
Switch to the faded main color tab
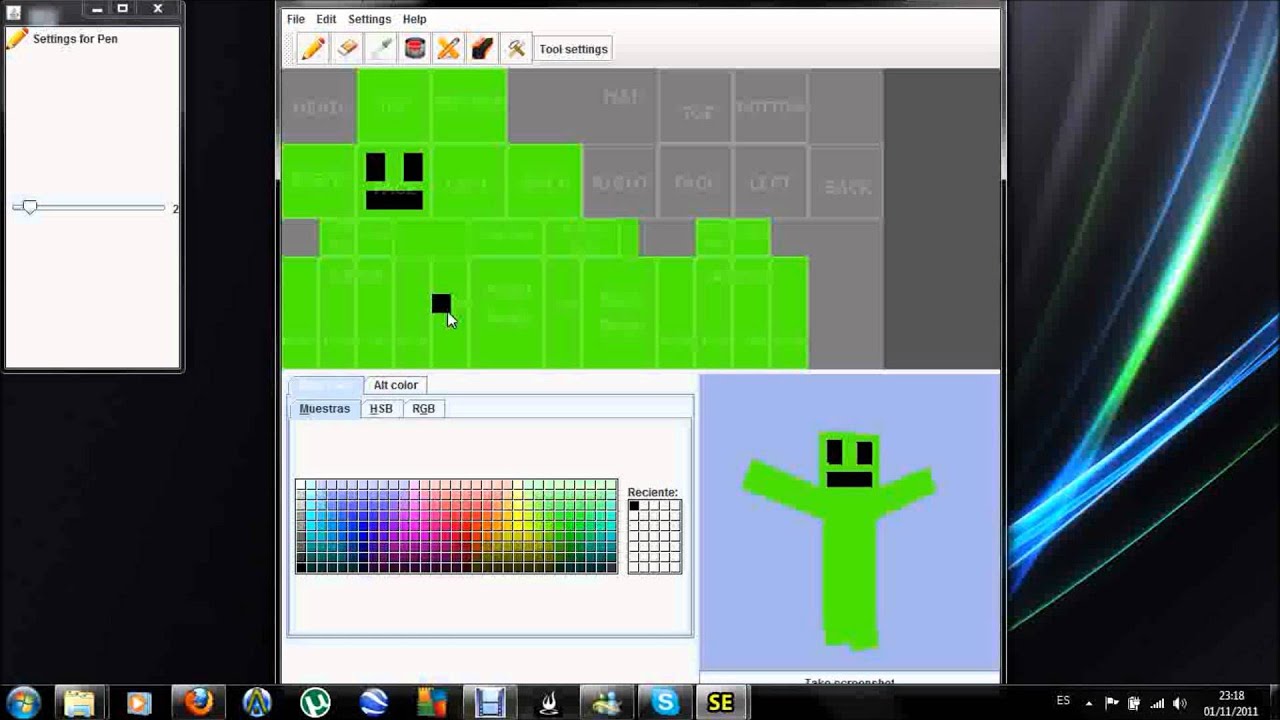[x=326, y=385]
